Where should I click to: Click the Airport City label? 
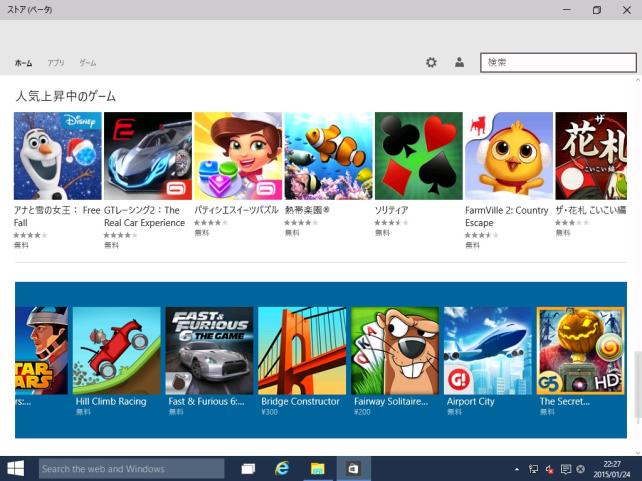click(470, 401)
